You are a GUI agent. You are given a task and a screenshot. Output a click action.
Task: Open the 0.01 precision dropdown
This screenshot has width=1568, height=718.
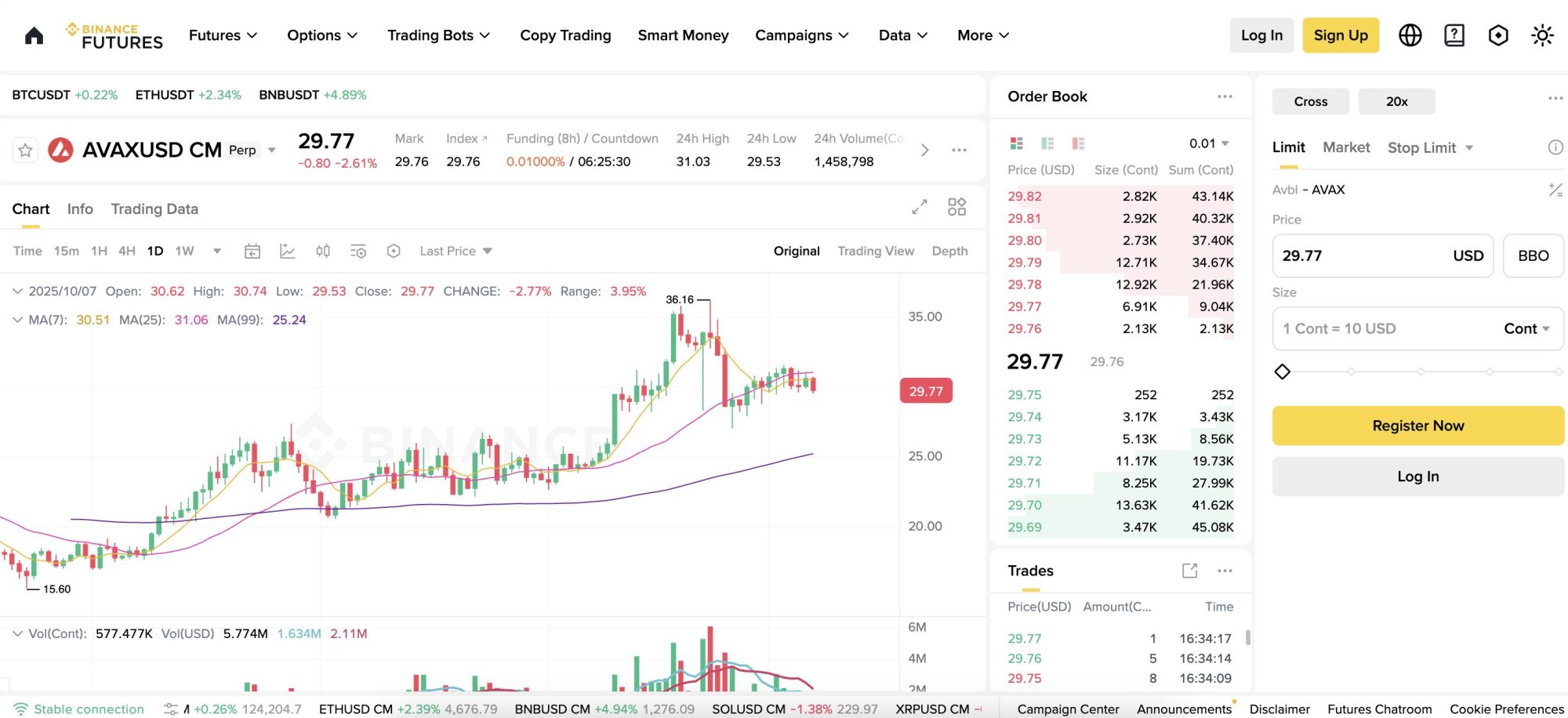point(1207,143)
